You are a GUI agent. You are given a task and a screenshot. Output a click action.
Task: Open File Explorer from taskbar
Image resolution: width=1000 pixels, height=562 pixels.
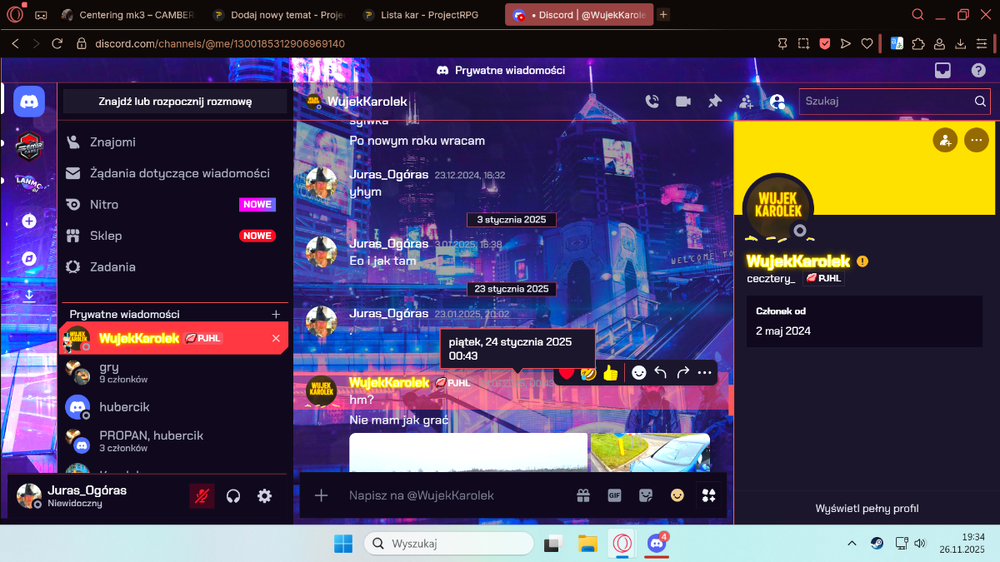point(587,544)
